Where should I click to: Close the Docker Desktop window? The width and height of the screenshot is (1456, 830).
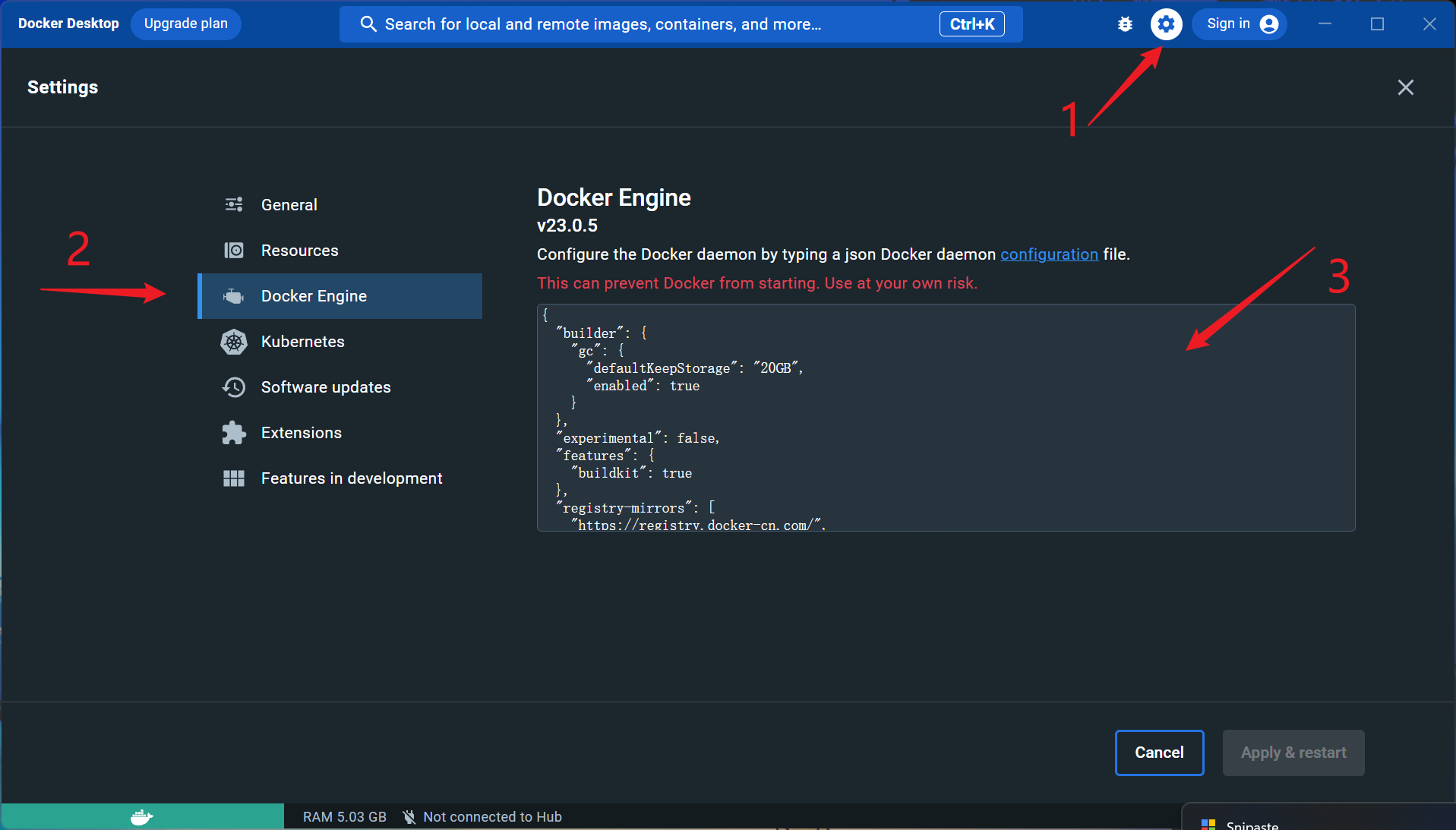(x=1429, y=24)
